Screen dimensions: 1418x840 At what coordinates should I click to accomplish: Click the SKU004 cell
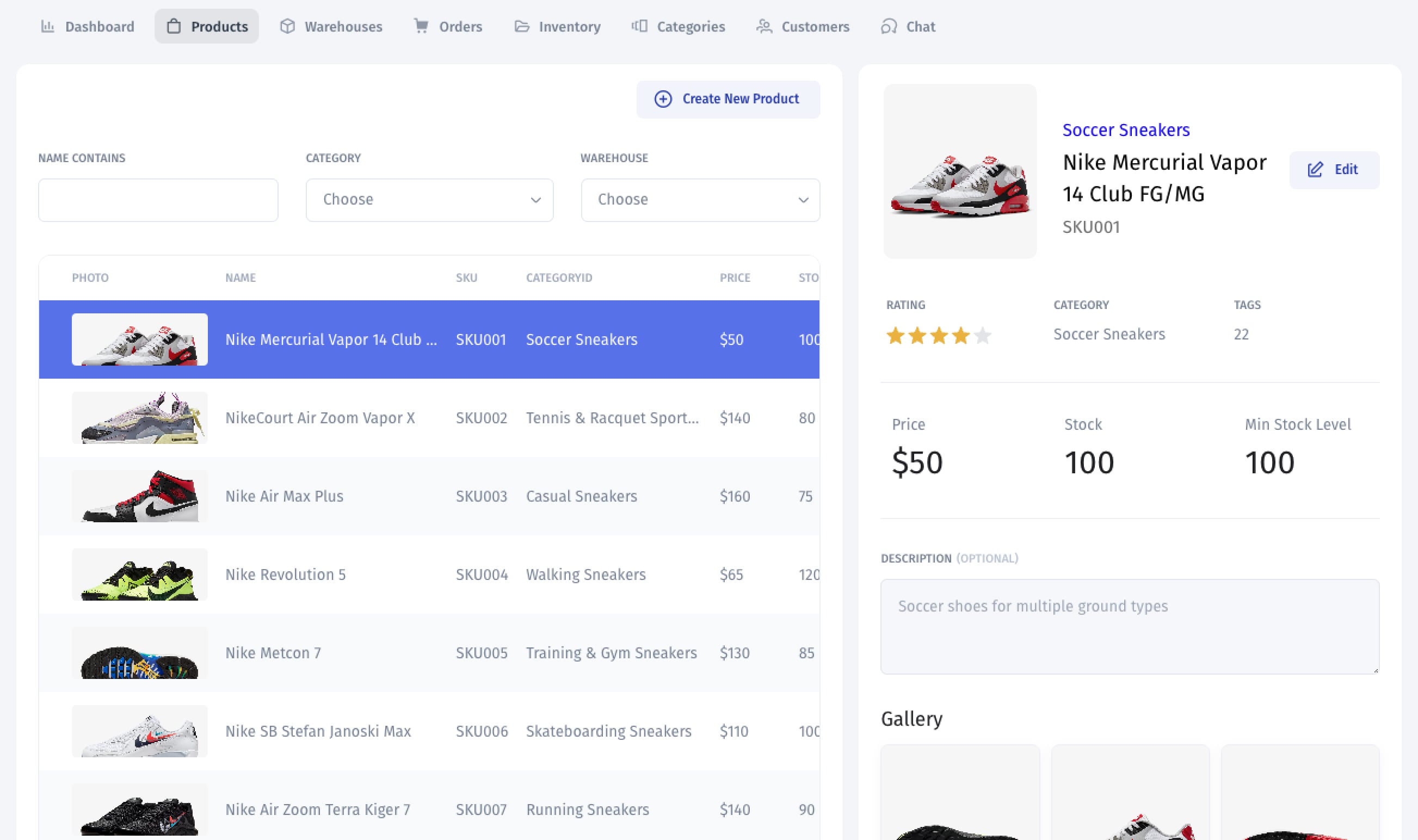point(482,575)
